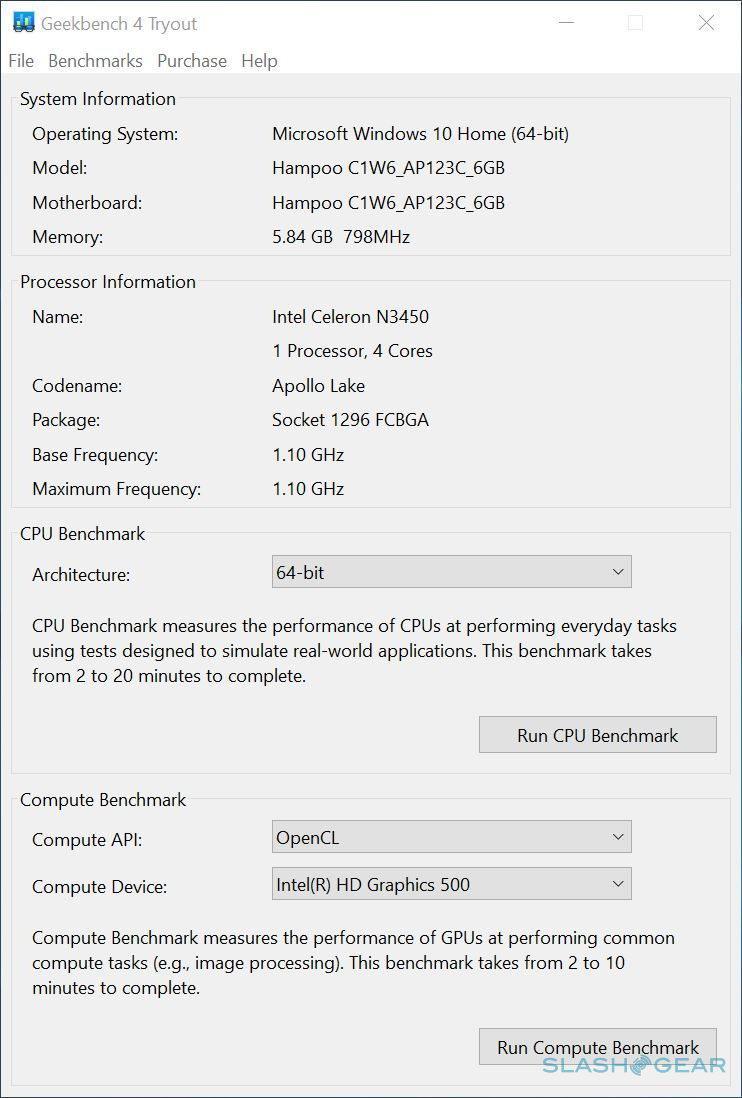
Task: Click the Intel Celeron N3450 processor name
Action: coord(350,317)
